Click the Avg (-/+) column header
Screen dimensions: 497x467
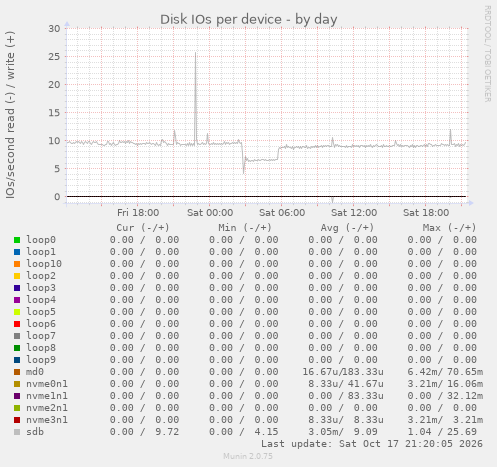tap(347, 228)
